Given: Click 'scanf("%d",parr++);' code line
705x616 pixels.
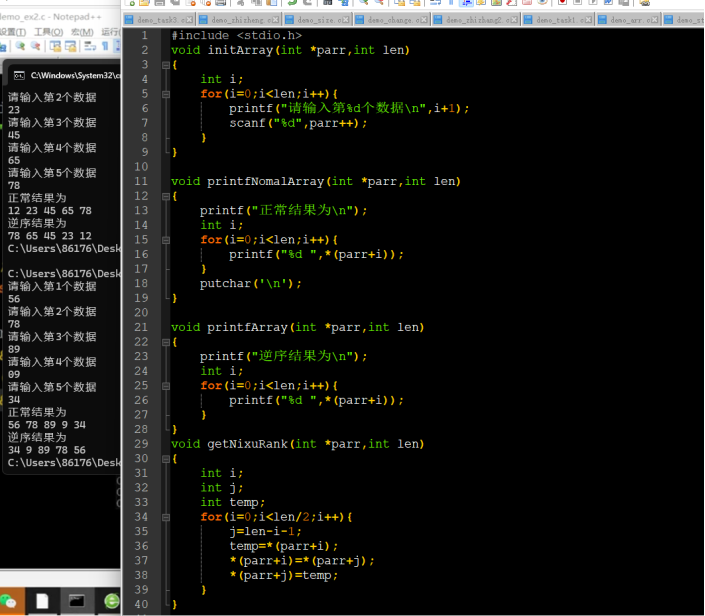Looking at the screenshot, I should pyautogui.click(x=298, y=123).
